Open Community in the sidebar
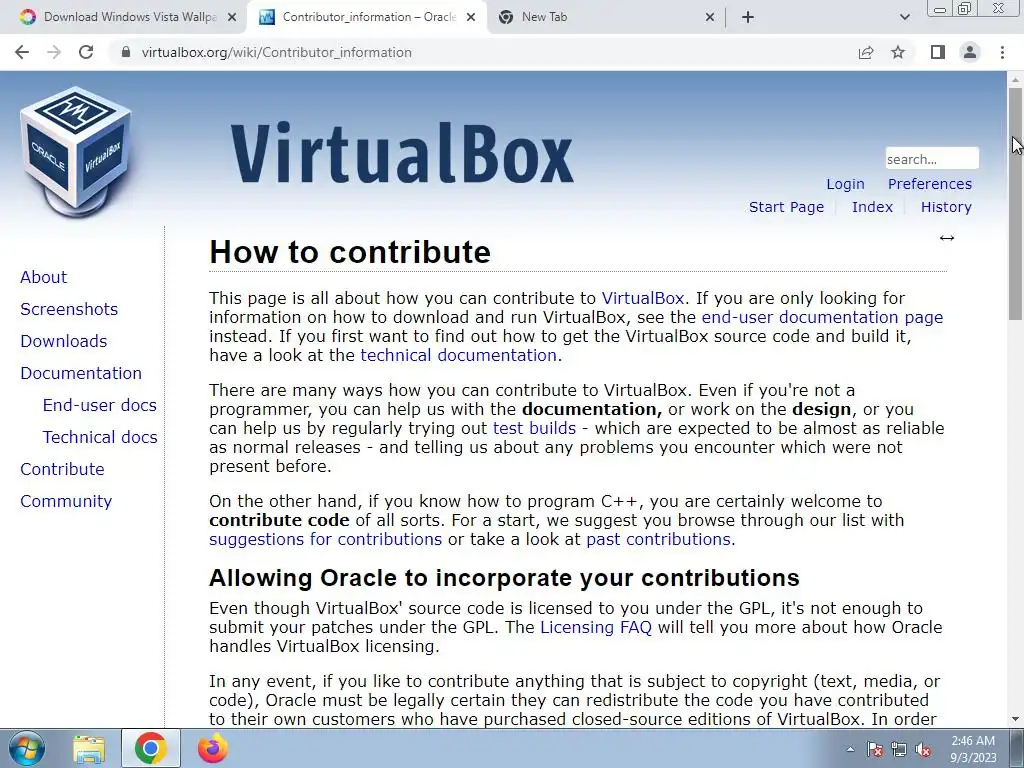 66,501
